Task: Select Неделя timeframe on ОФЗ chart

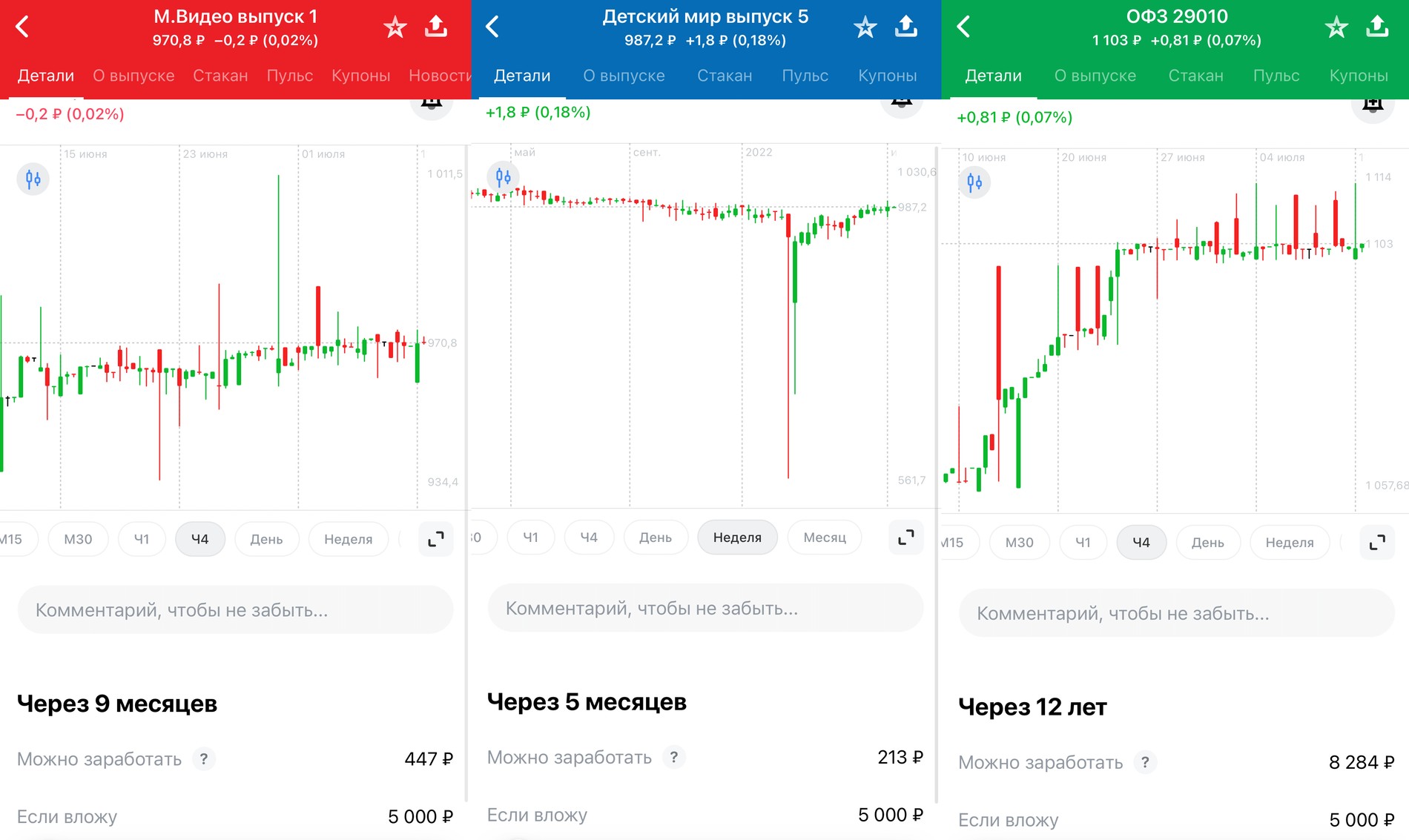Action: (1289, 542)
